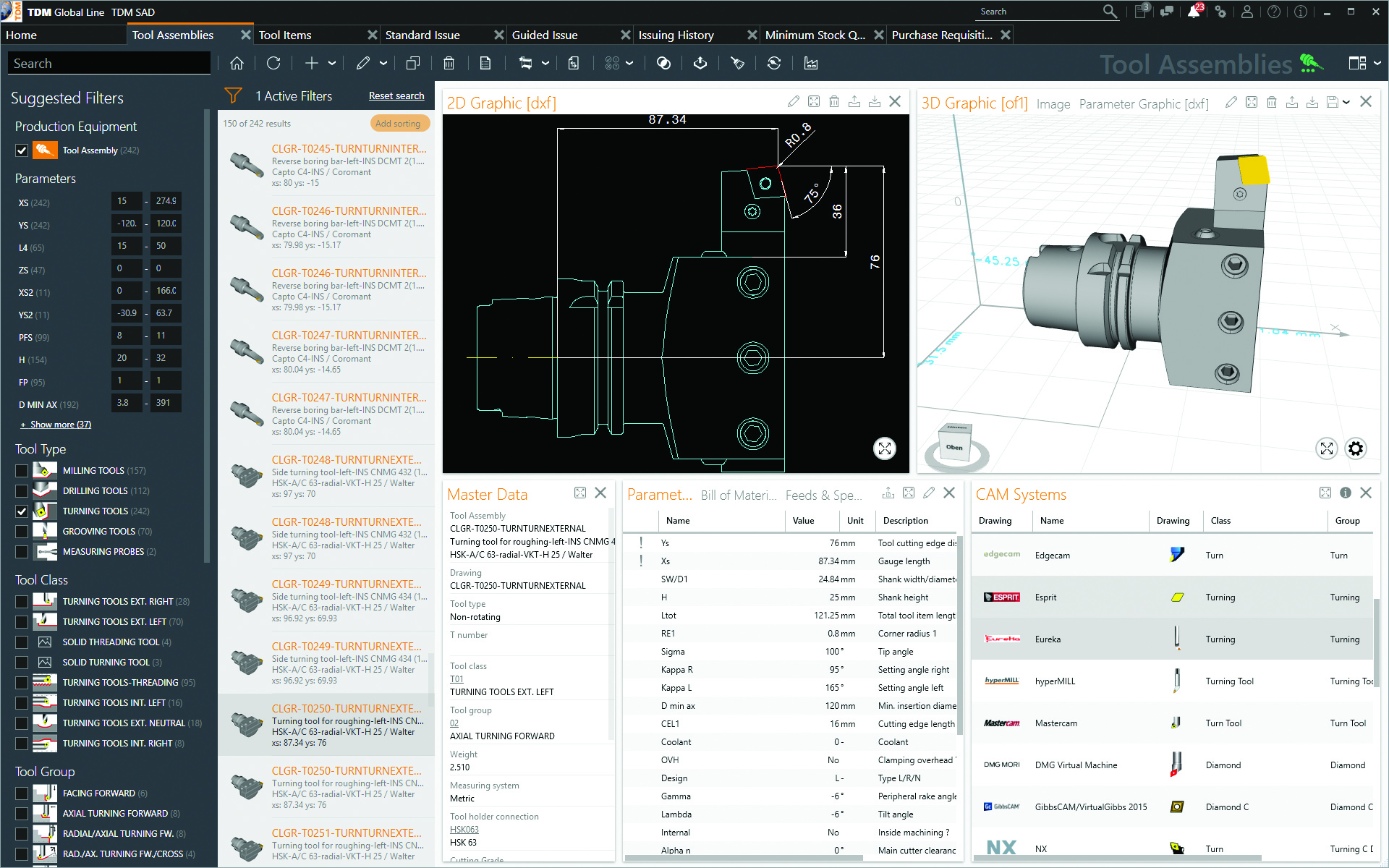This screenshot has height=868, width=1389.
Task: Click the document sheet icon in the toolbar
Action: tap(485, 64)
